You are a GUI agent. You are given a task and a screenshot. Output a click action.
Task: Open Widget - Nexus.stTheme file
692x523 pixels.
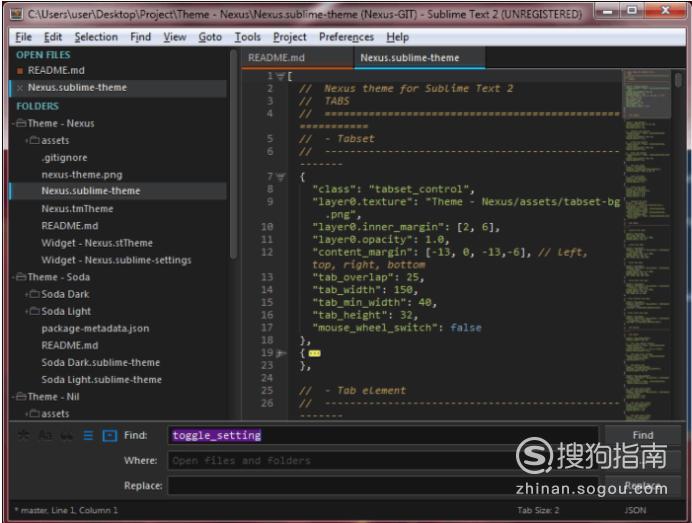tap(97, 243)
